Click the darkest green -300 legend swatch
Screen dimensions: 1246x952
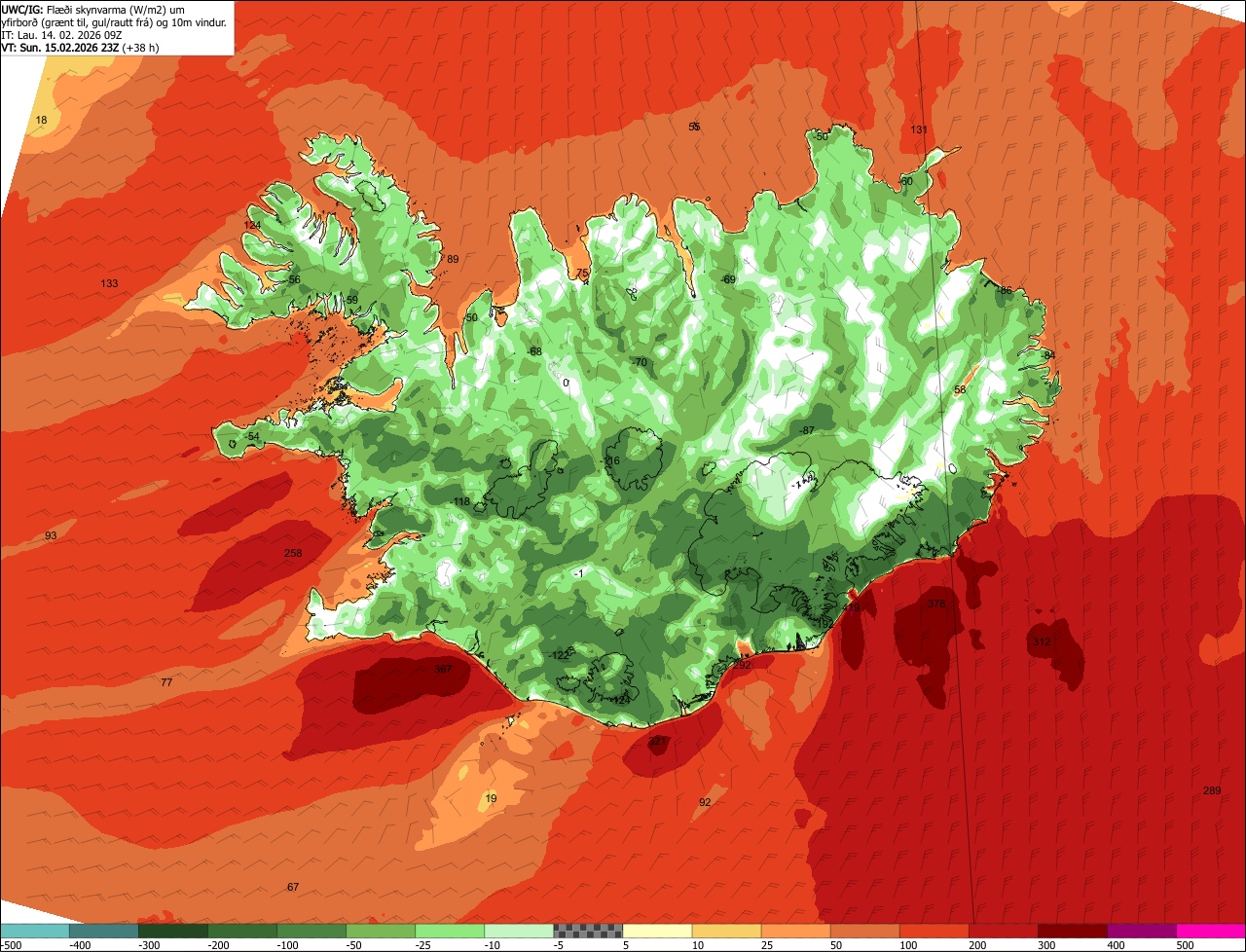click(x=173, y=931)
